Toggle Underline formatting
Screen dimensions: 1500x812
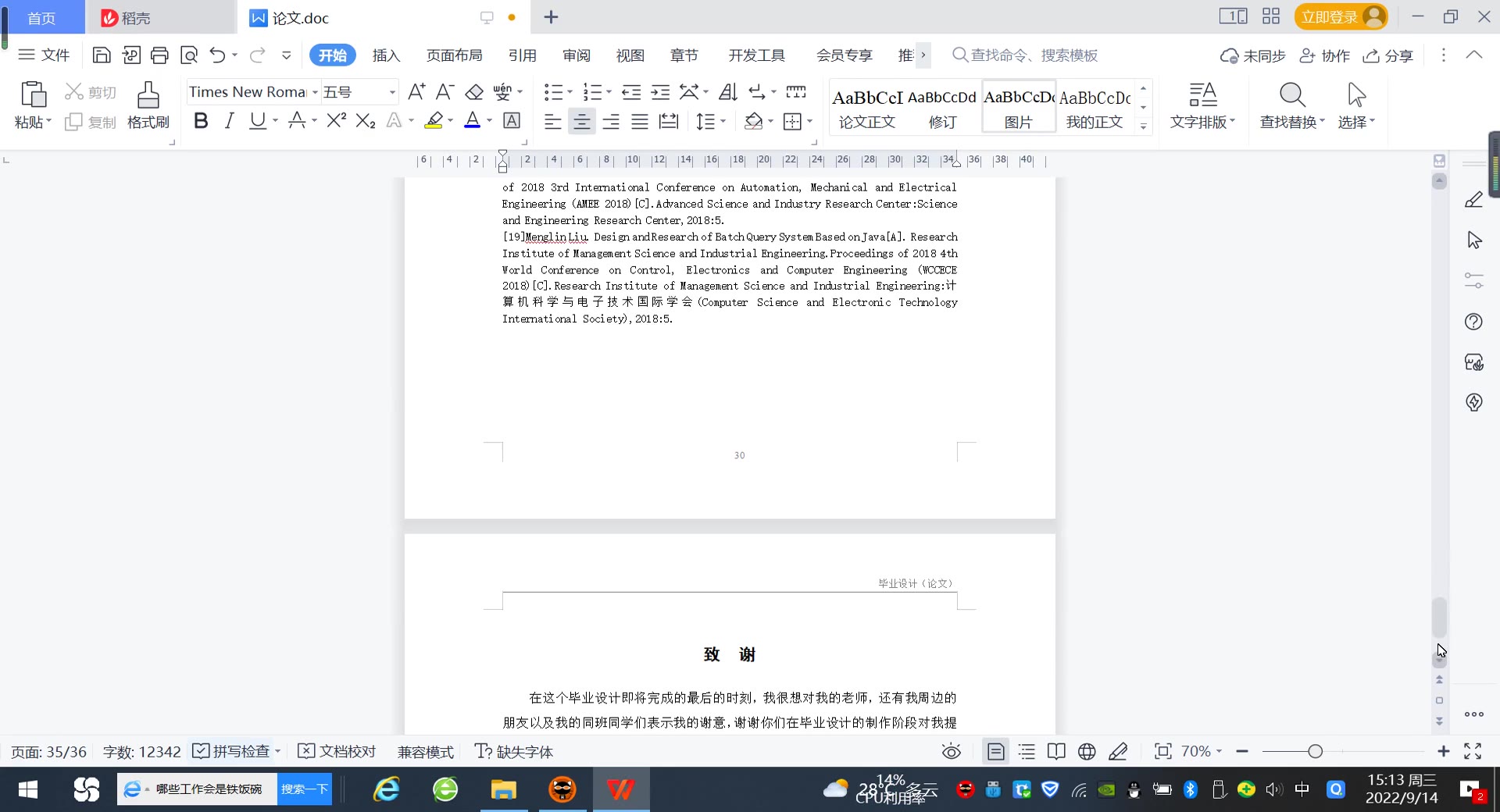click(257, 120)
